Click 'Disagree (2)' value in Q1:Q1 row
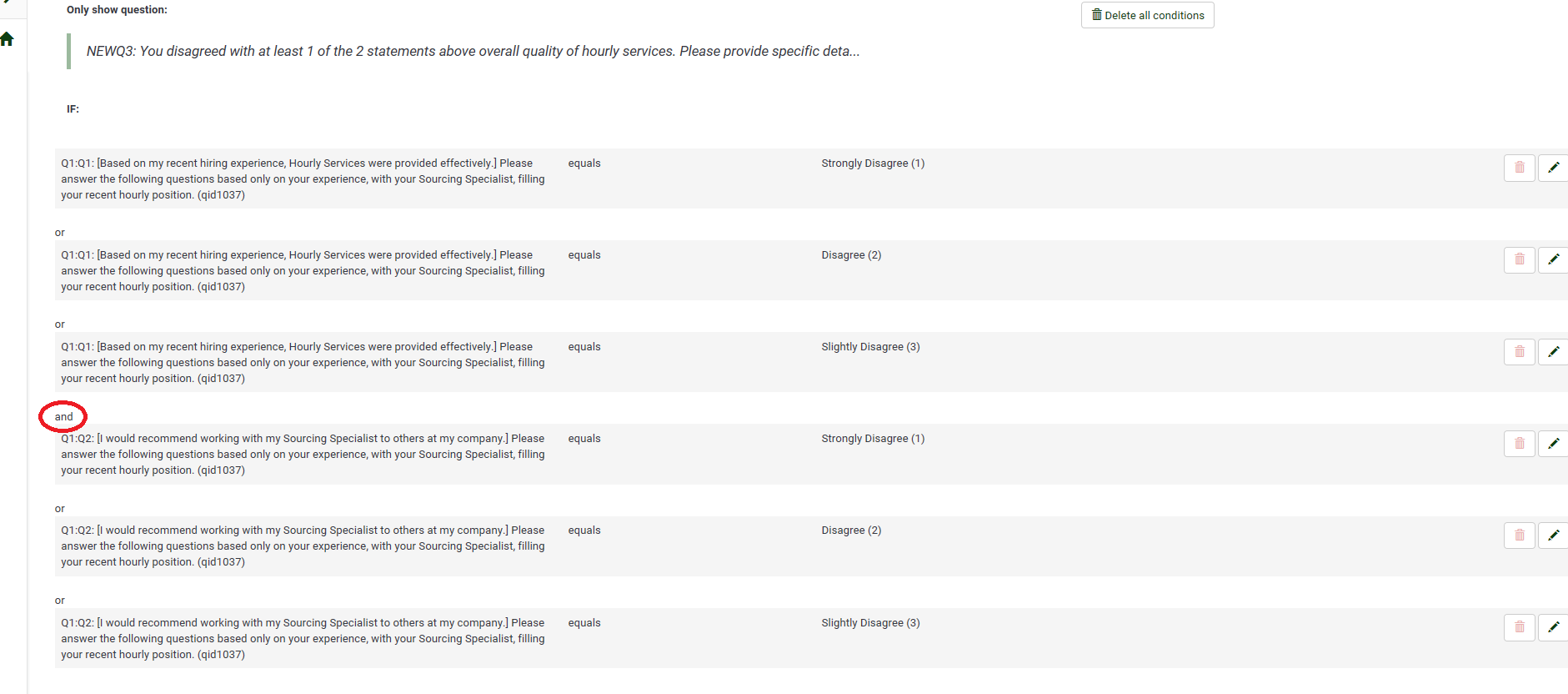The image size is (1568, 694). click(851, 255)
